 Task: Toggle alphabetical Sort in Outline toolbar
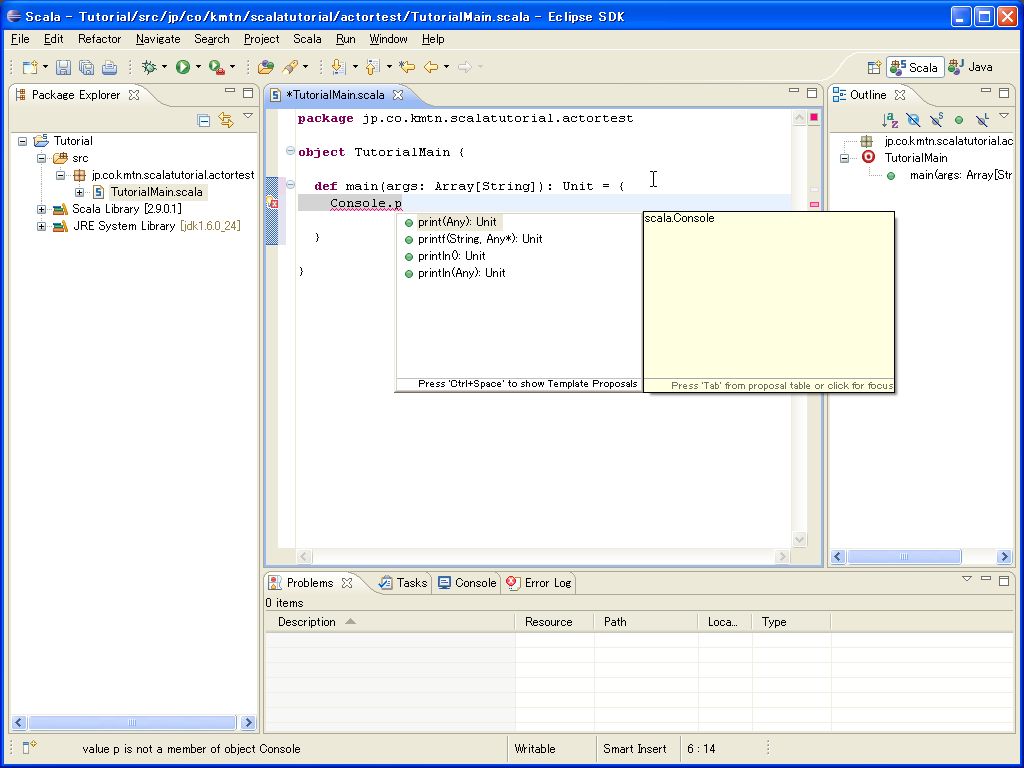click(x=889, y=120)
